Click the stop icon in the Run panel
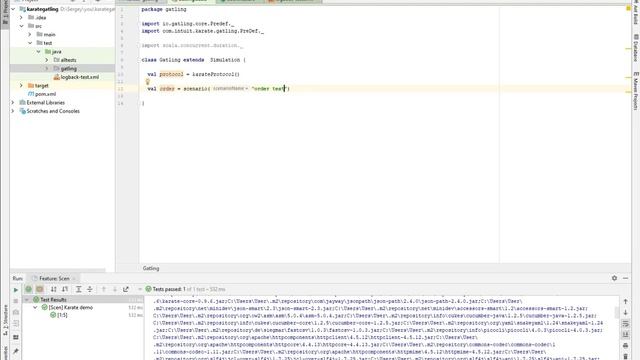Image resolution: width=640 pixels, height=360 pixels. pyautogui.click(x=16, y=301)
